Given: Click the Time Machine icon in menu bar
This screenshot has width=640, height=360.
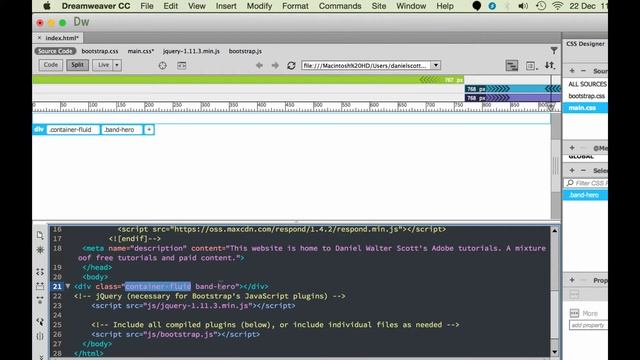Looking at the screenshot, I should [x=541, y=6].
